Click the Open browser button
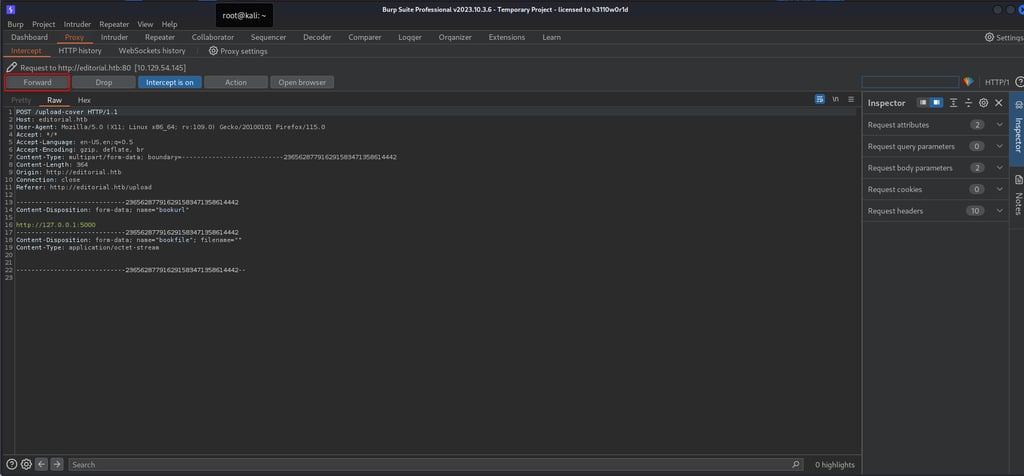 pyautogui.click(x=302, y=82)
